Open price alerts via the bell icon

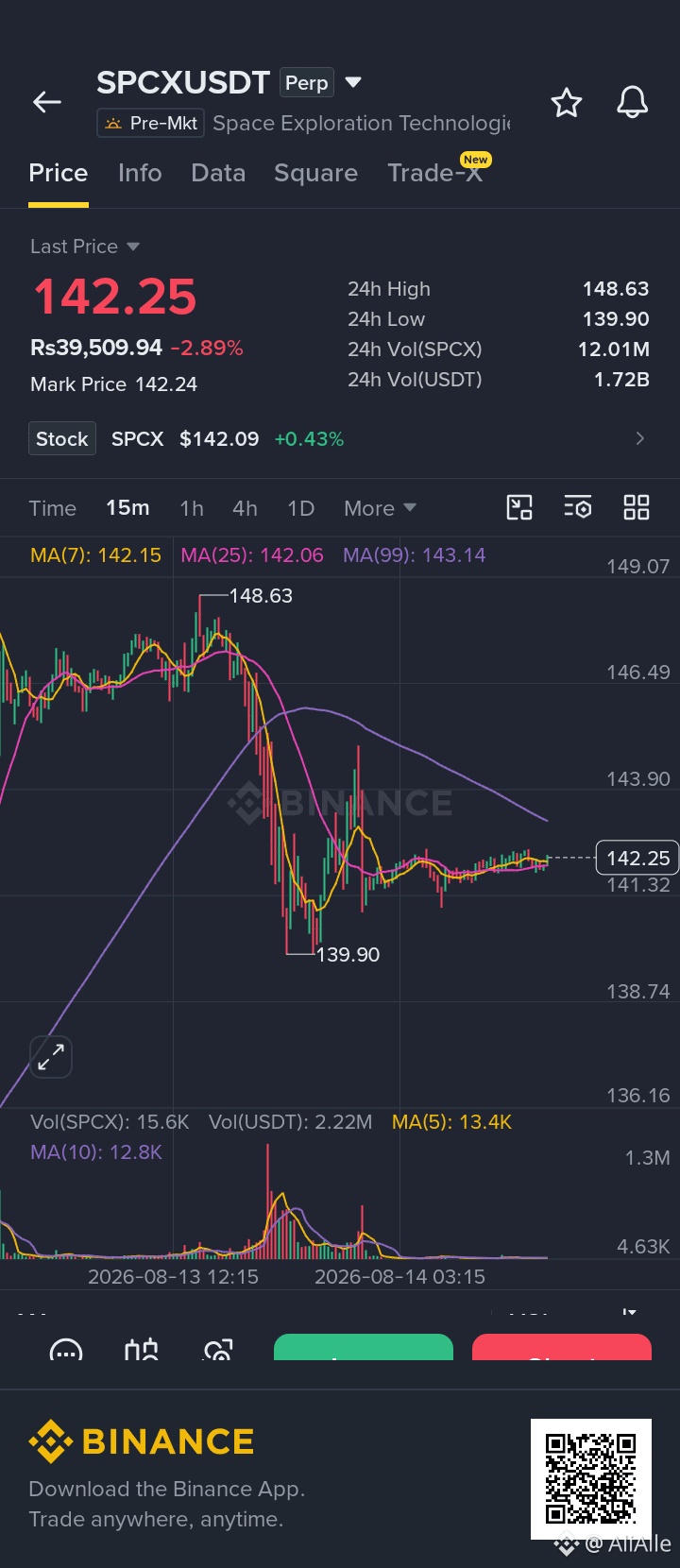[x=633, y=102]
